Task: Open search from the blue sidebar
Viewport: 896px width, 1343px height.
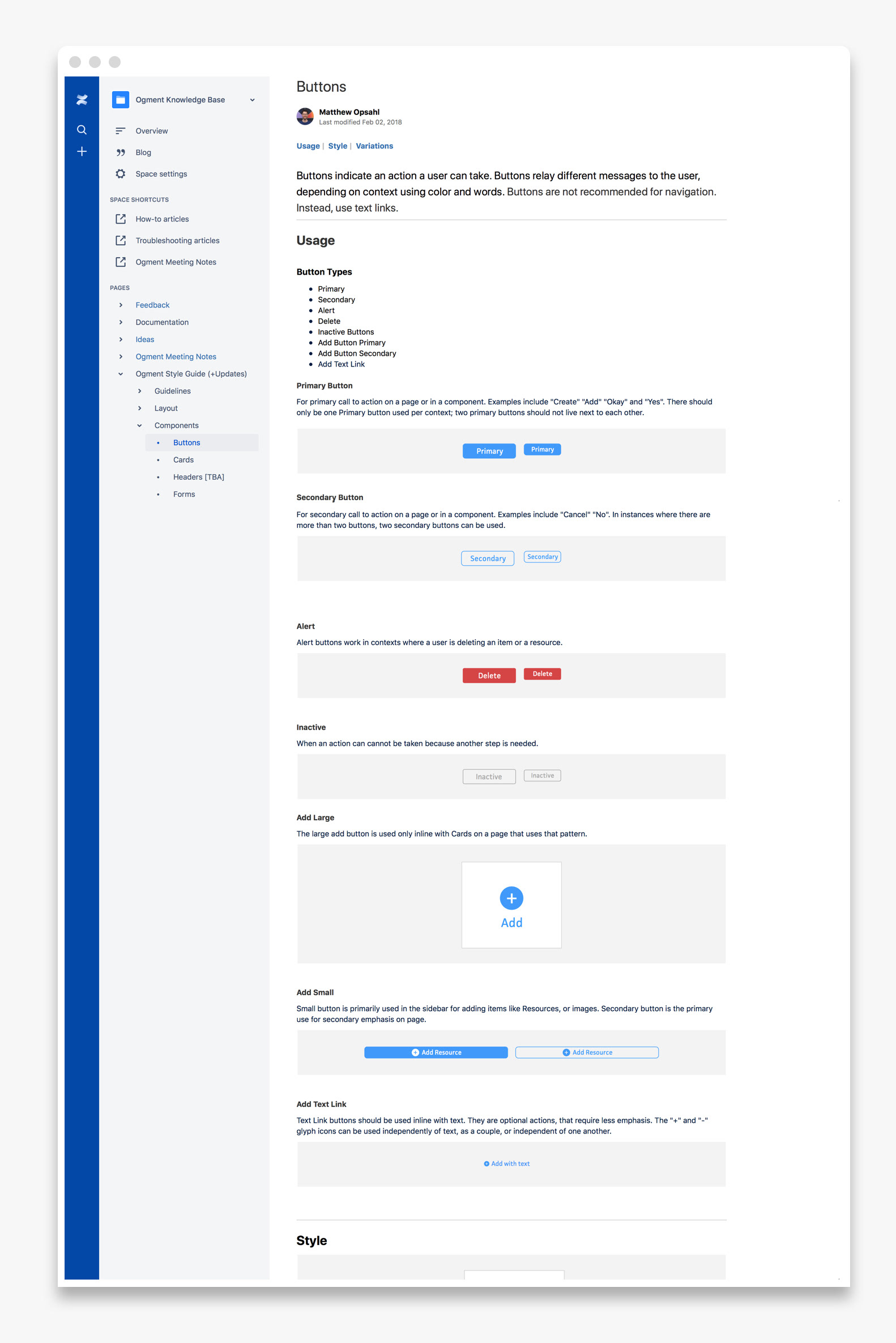Action: pyautogui.click(x=82, y=130)
